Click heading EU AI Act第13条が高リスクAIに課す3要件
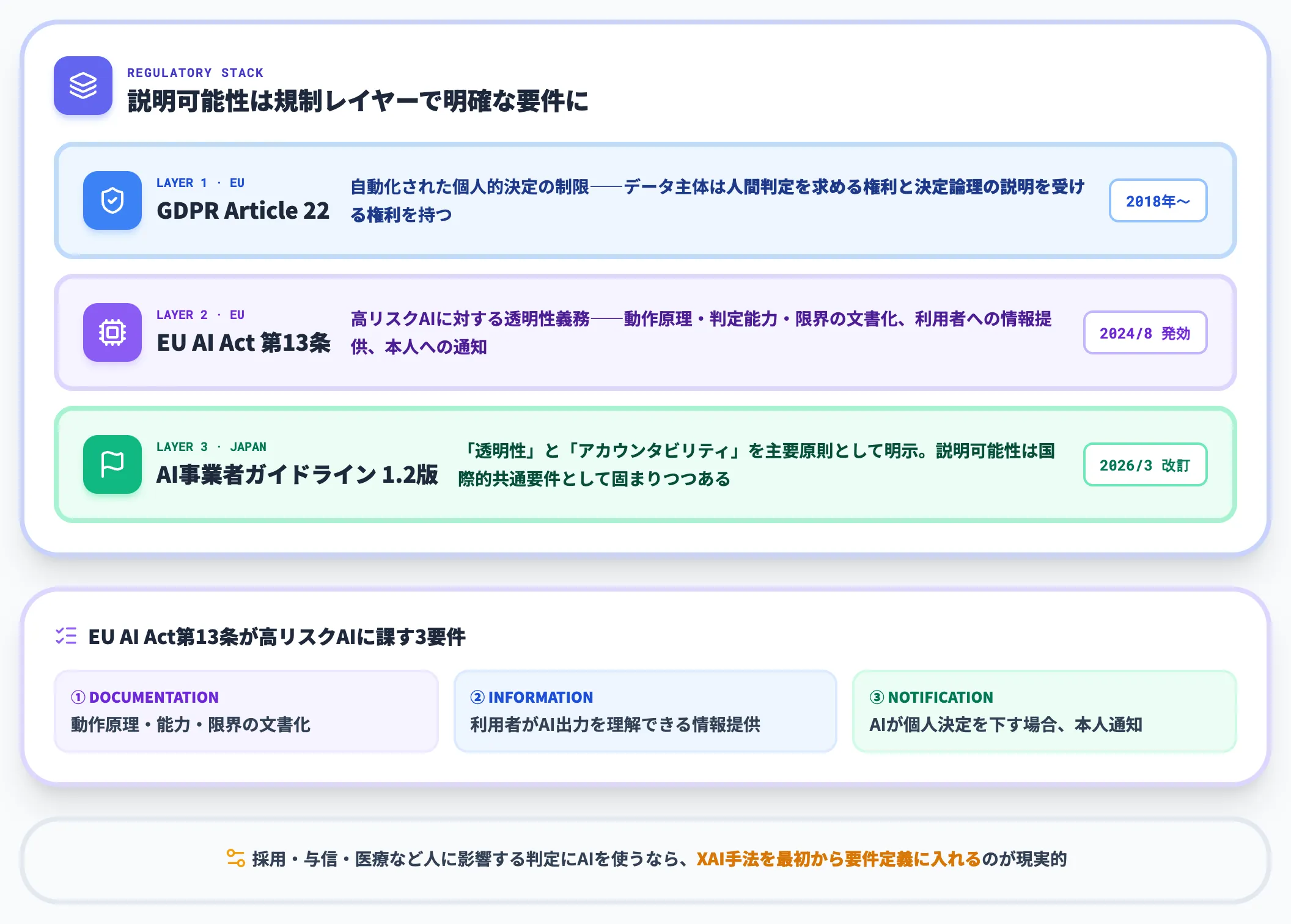The width and height of the screenshot is (1291, 924). pos(277,637)
